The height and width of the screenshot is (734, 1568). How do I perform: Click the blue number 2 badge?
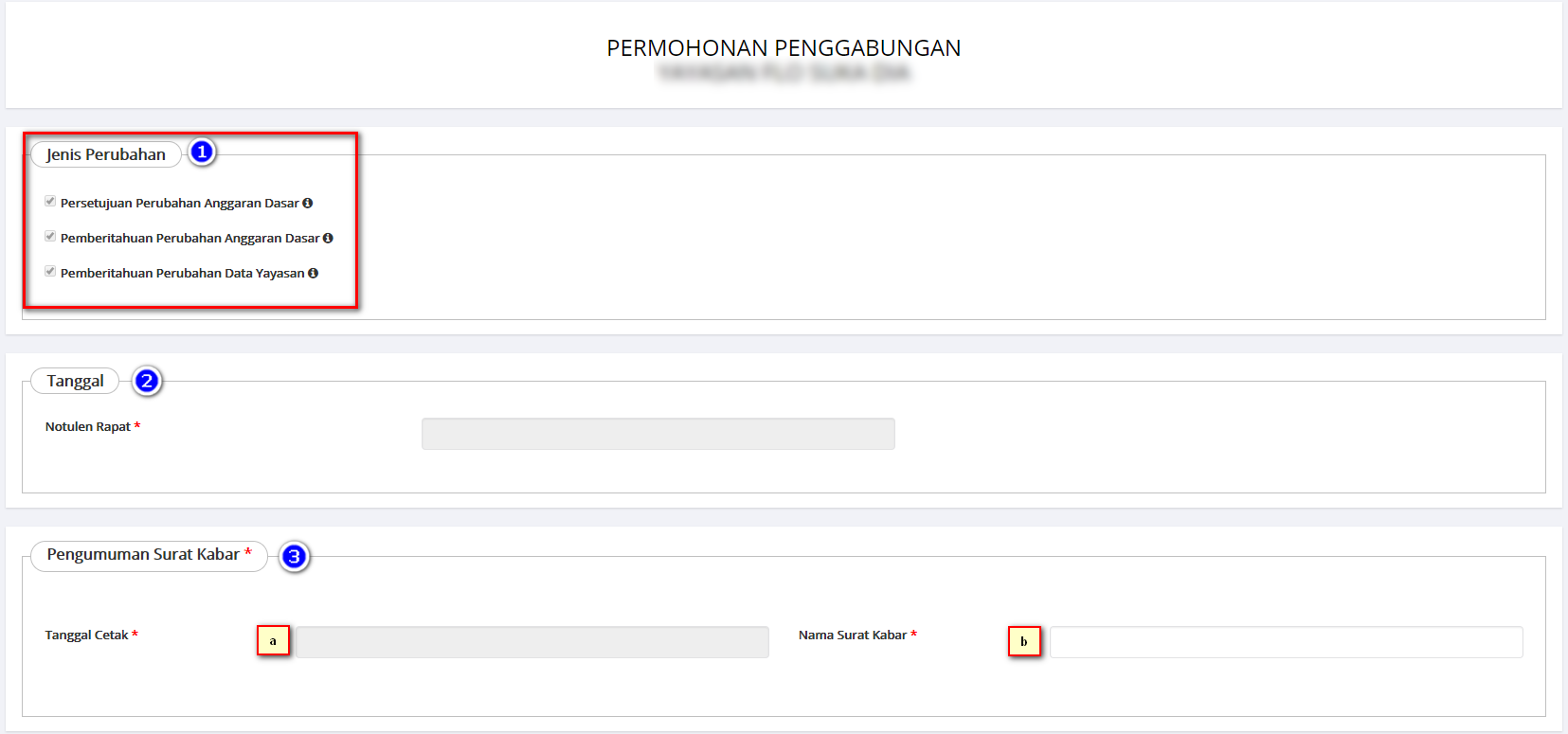147,381
